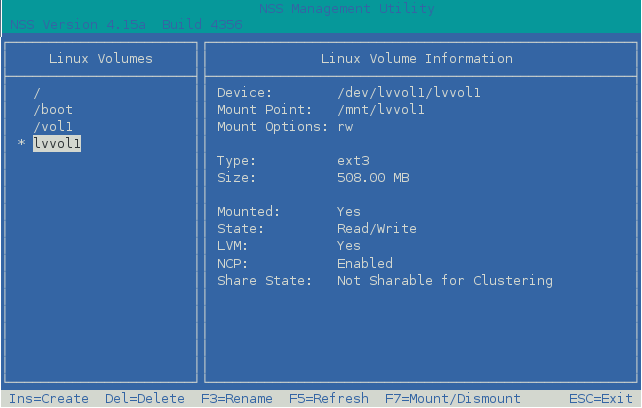Choose F3=Rename from the bottom bar
Image resolution: width=642 pixels, height=408 pixels.
click(237, 398)
